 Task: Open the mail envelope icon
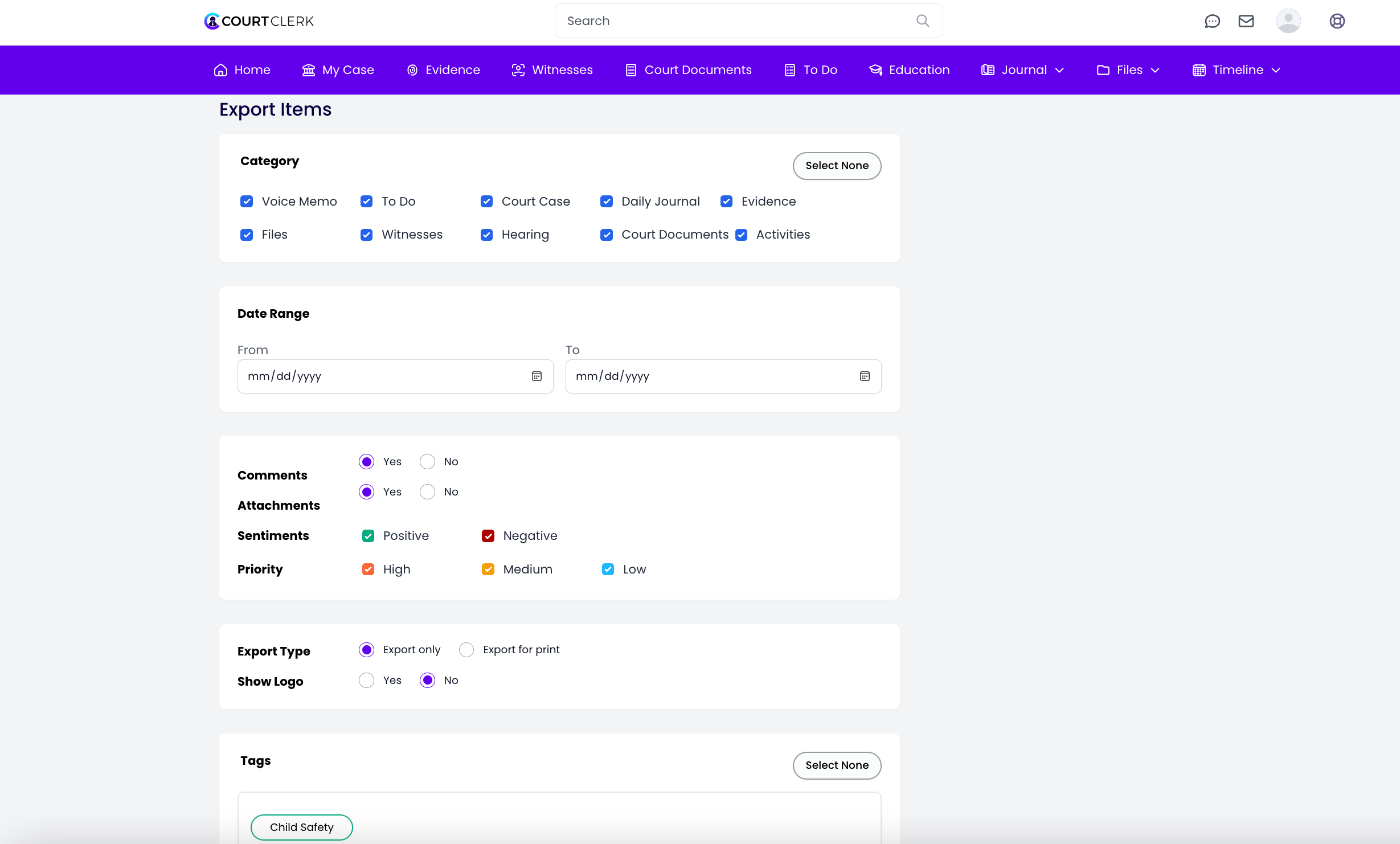tap(1246, 21)
